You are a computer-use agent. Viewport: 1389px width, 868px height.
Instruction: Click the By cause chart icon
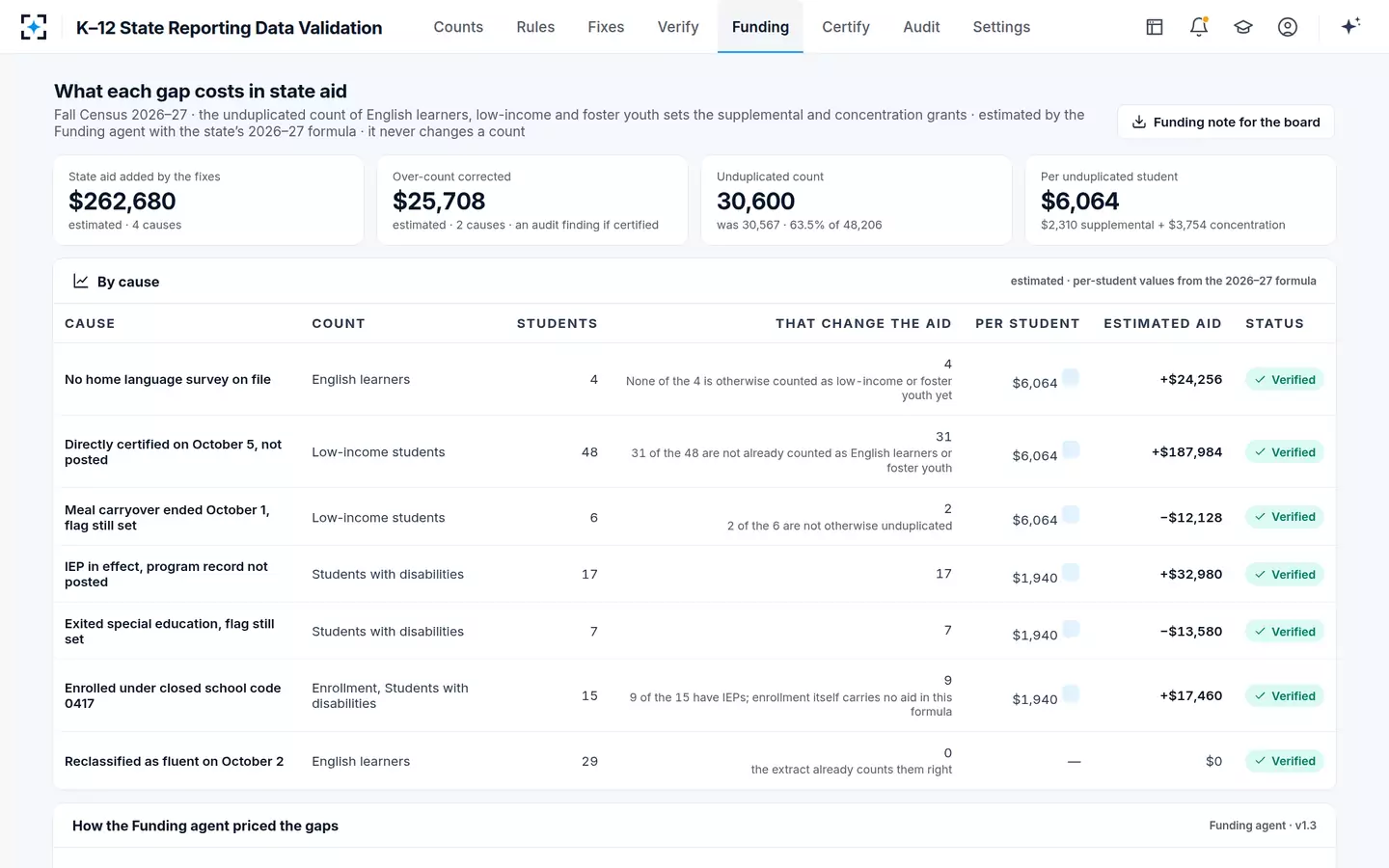tap(81, 281)
